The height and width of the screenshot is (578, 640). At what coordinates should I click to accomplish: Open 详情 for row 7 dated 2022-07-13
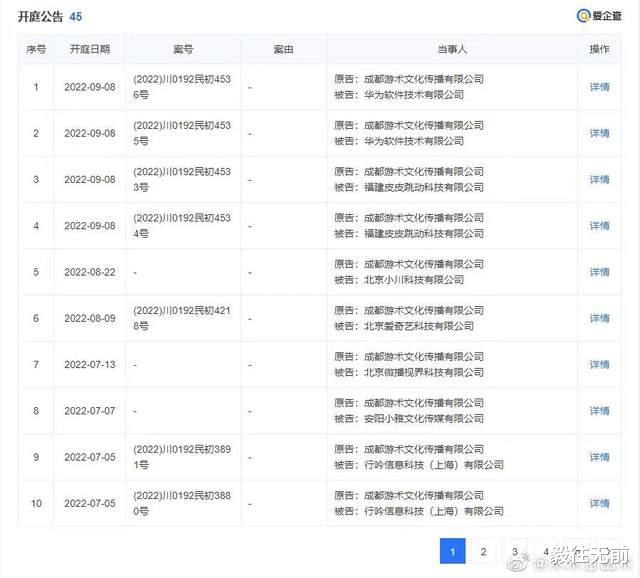click(599, 365)
